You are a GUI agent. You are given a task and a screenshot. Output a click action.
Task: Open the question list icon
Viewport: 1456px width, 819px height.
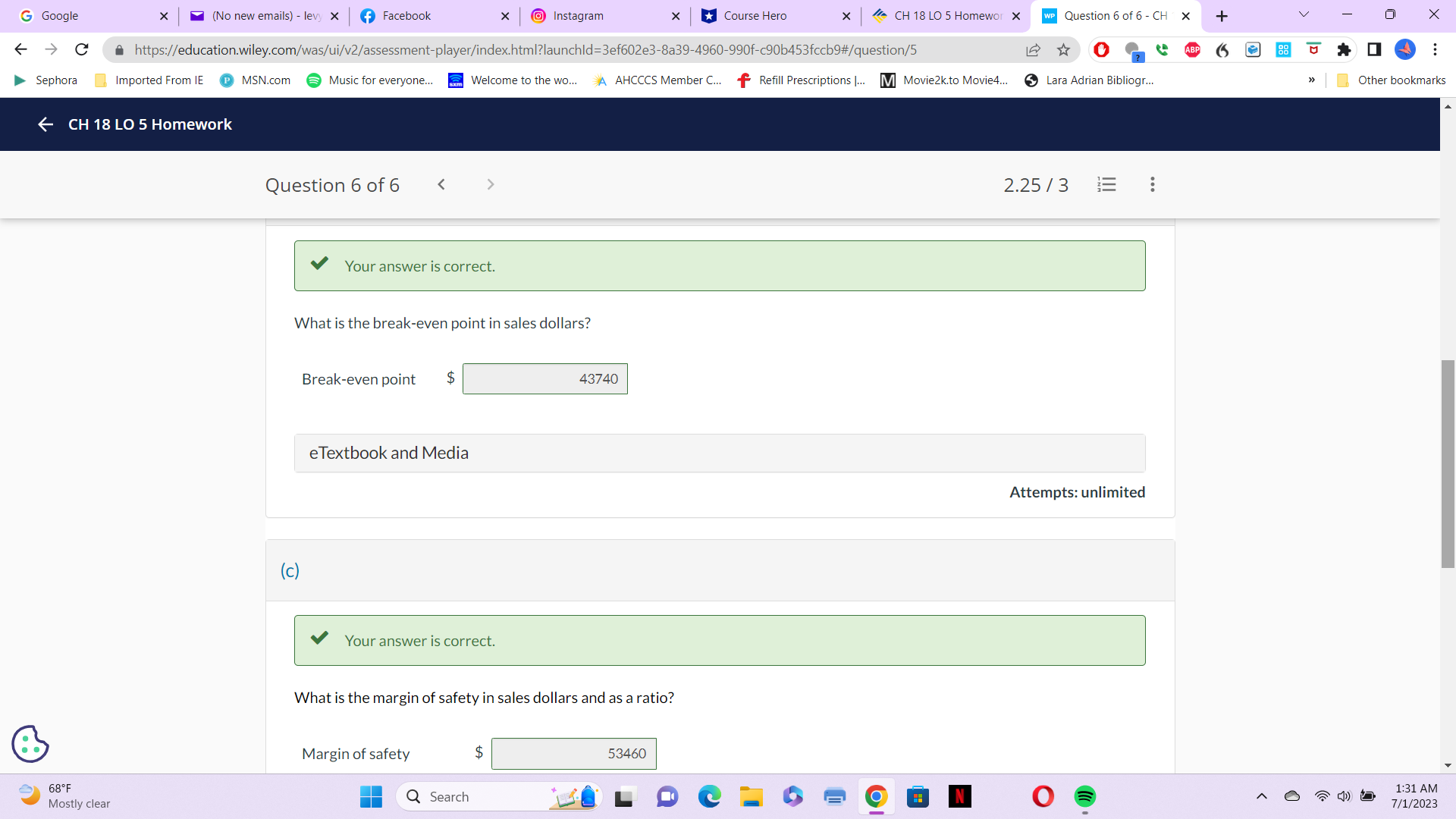tap(1106, 184)
